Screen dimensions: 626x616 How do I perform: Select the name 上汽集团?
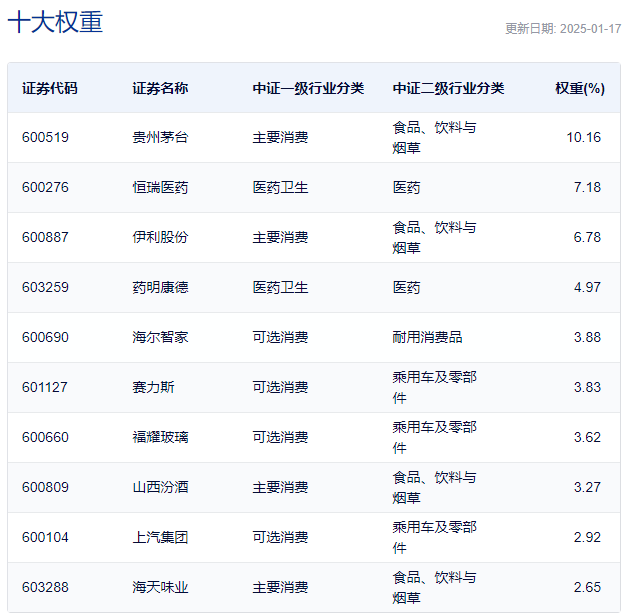tap(160, 537)
